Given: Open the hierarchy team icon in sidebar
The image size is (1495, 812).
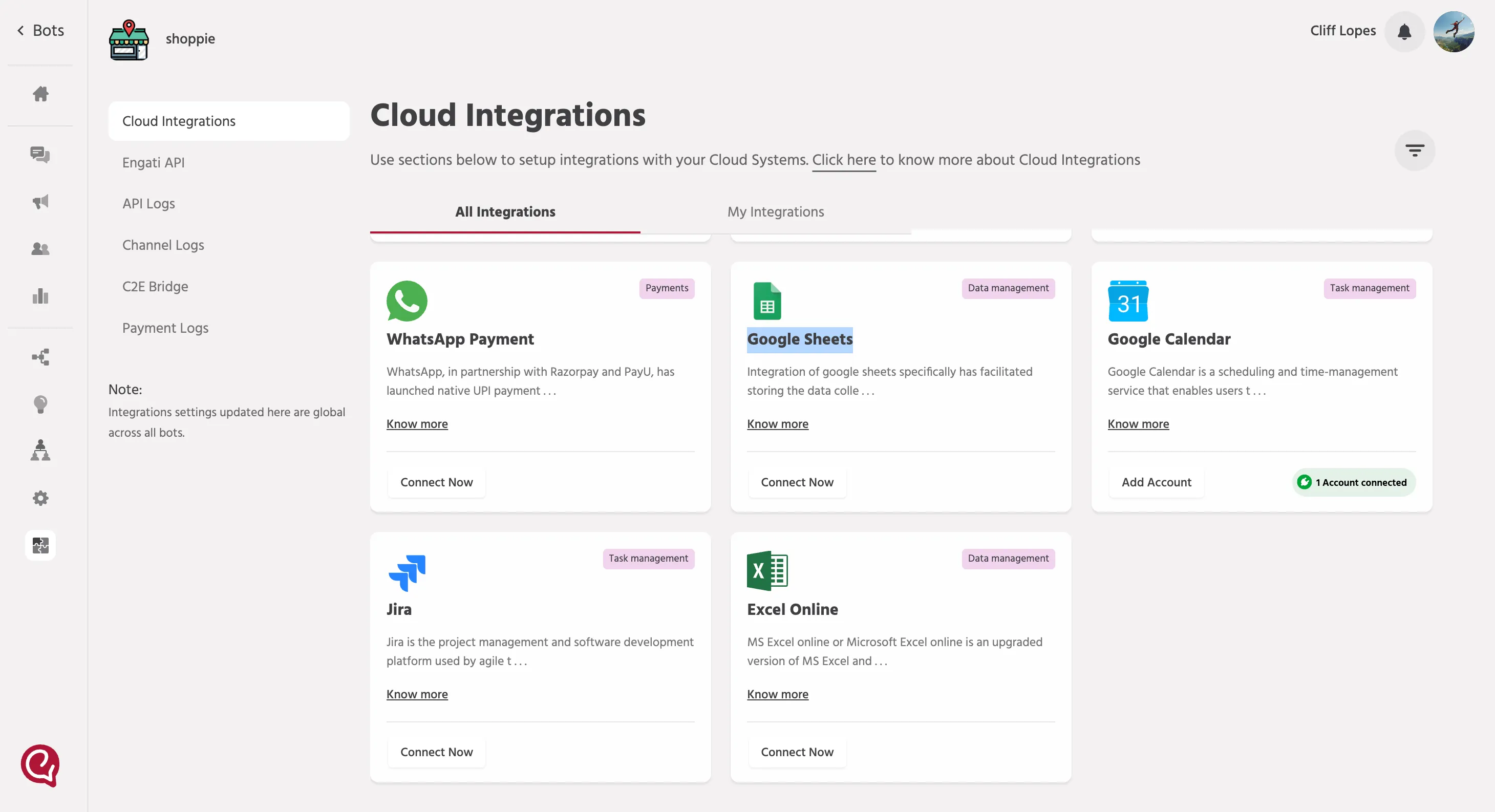Looking at the screenshot, I should point(40,451).
